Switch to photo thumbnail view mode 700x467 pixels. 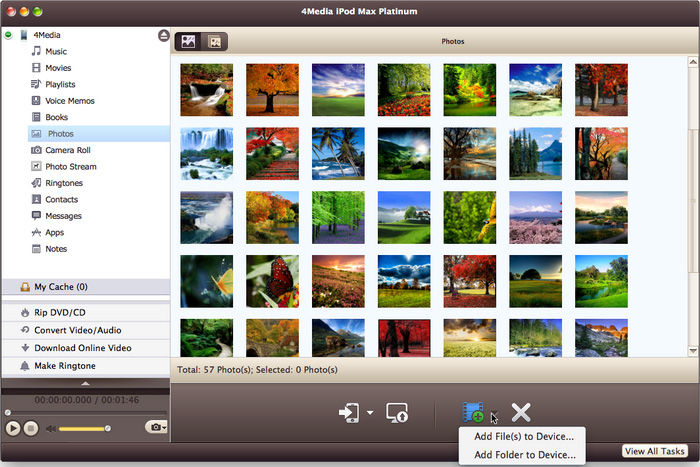(x=187, y=42)
